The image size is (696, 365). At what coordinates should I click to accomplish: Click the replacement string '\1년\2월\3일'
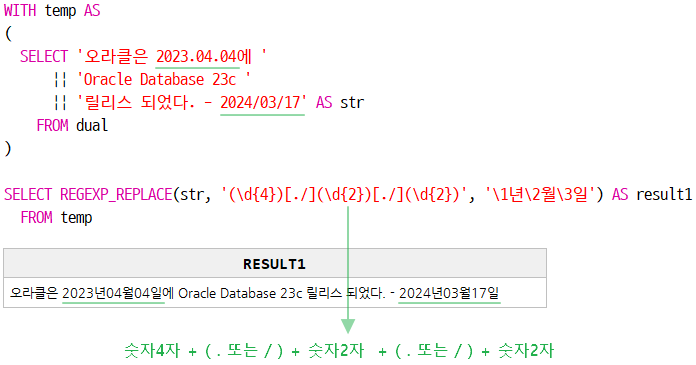(540, 194)
